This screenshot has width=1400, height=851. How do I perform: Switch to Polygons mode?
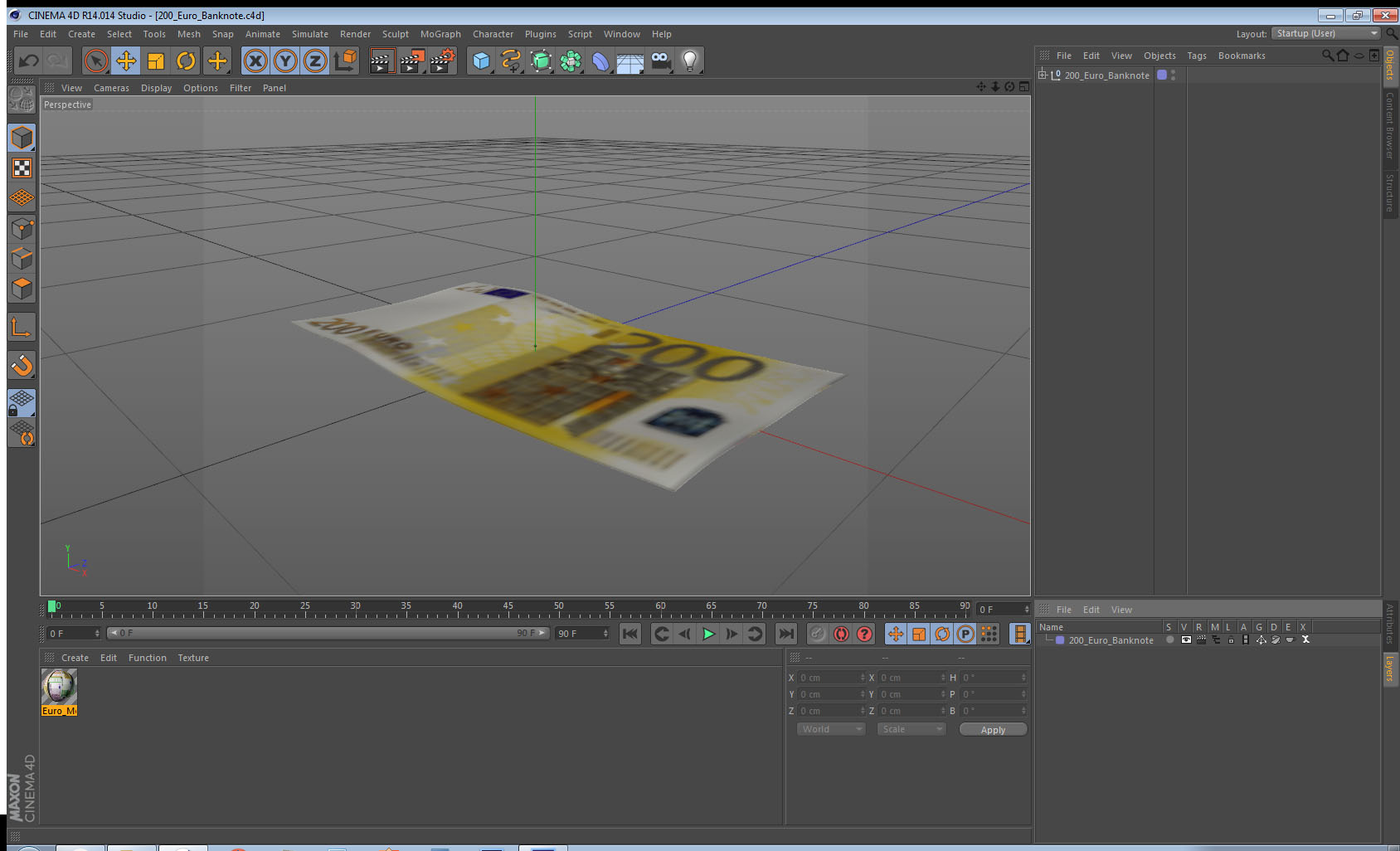coord(22,289)
